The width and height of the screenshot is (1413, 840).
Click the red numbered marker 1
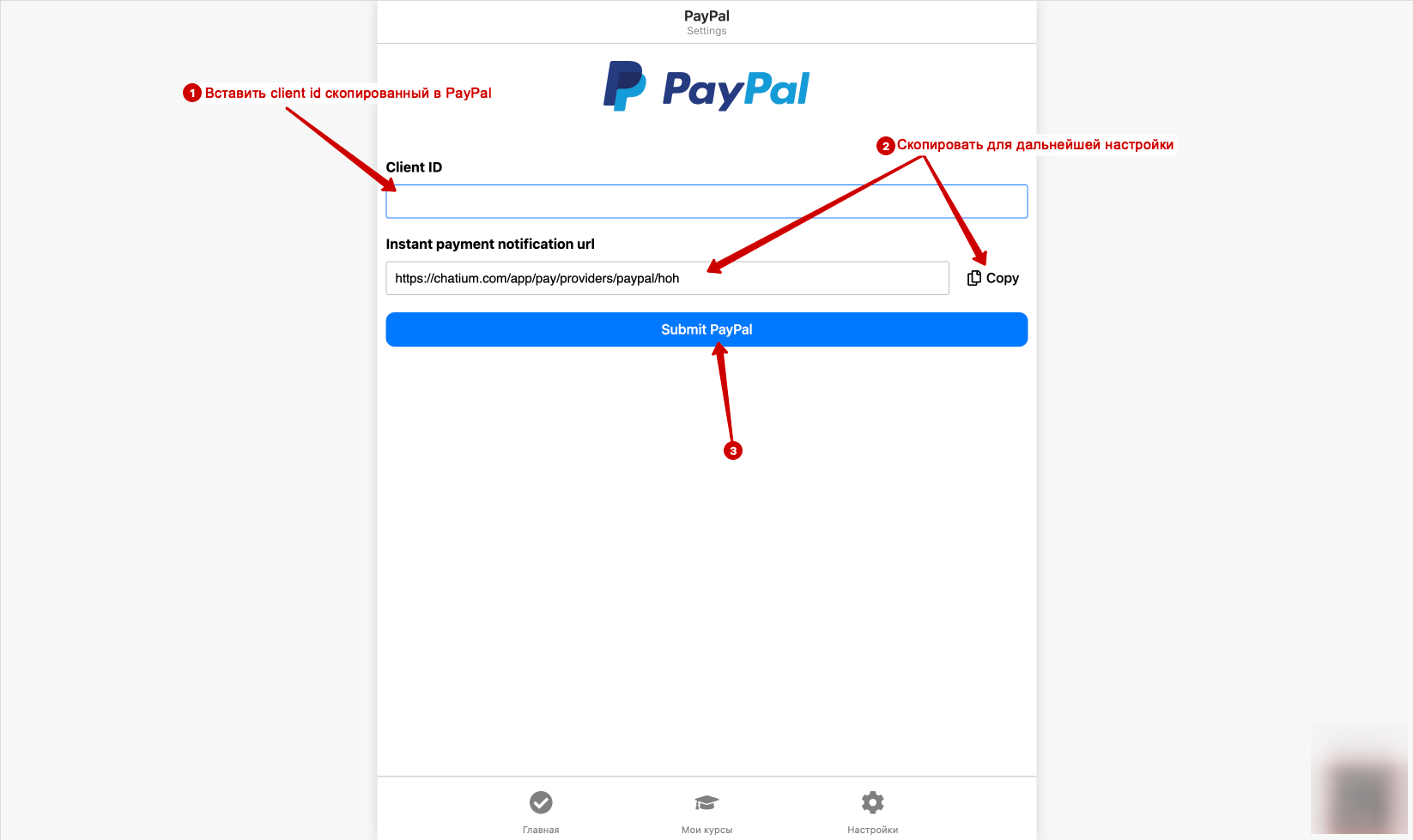pyautogui.click(x=192, y=93)
